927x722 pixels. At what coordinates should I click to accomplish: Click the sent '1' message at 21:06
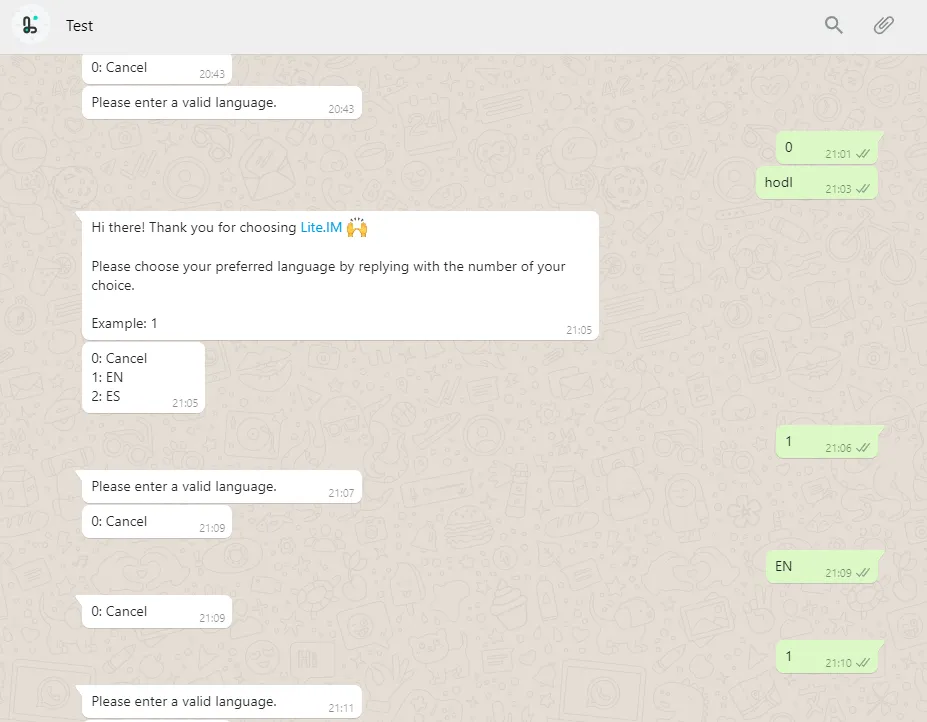pos(826,442)
